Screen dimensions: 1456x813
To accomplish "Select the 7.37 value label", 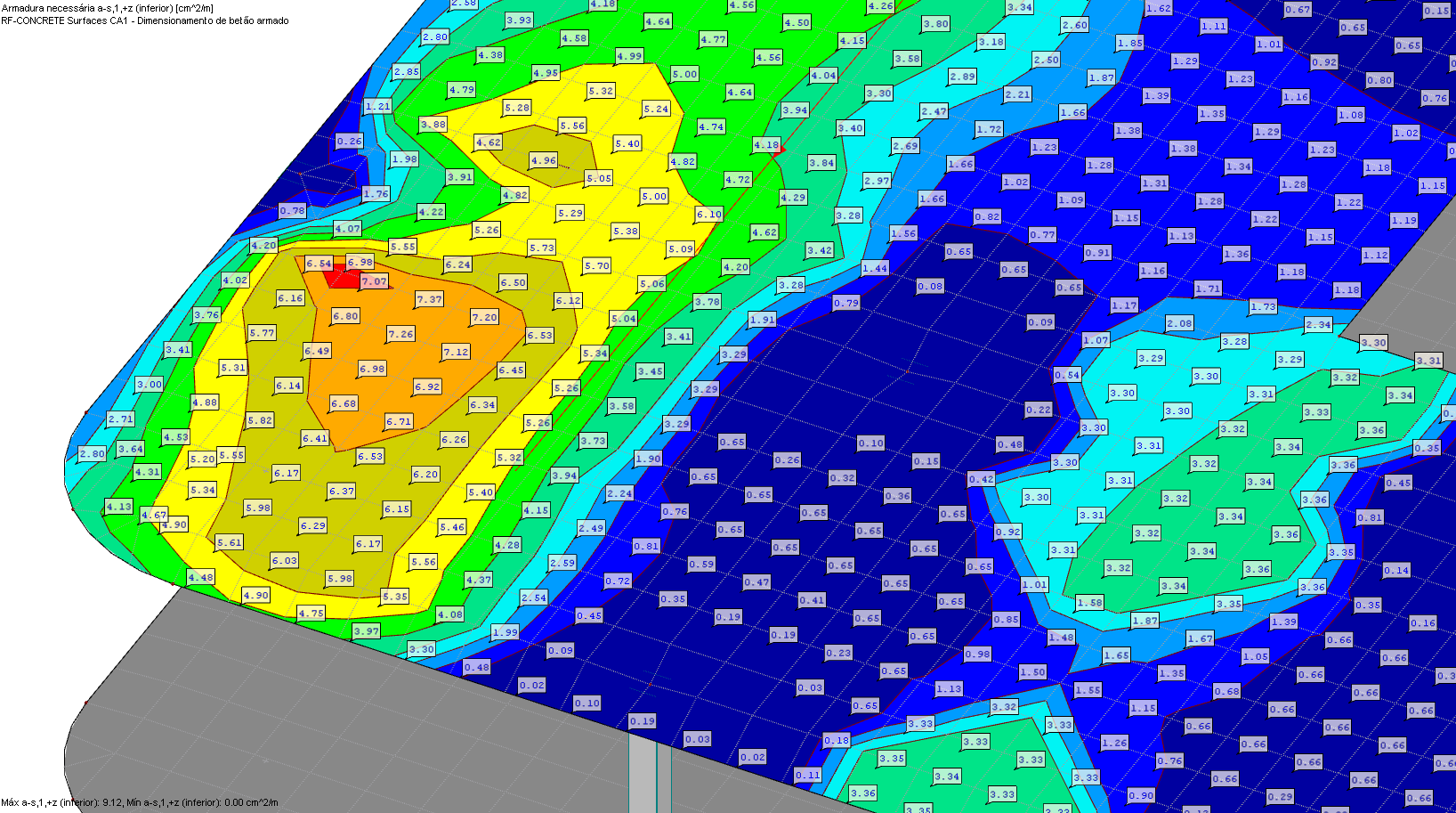I will pos(430,299).
